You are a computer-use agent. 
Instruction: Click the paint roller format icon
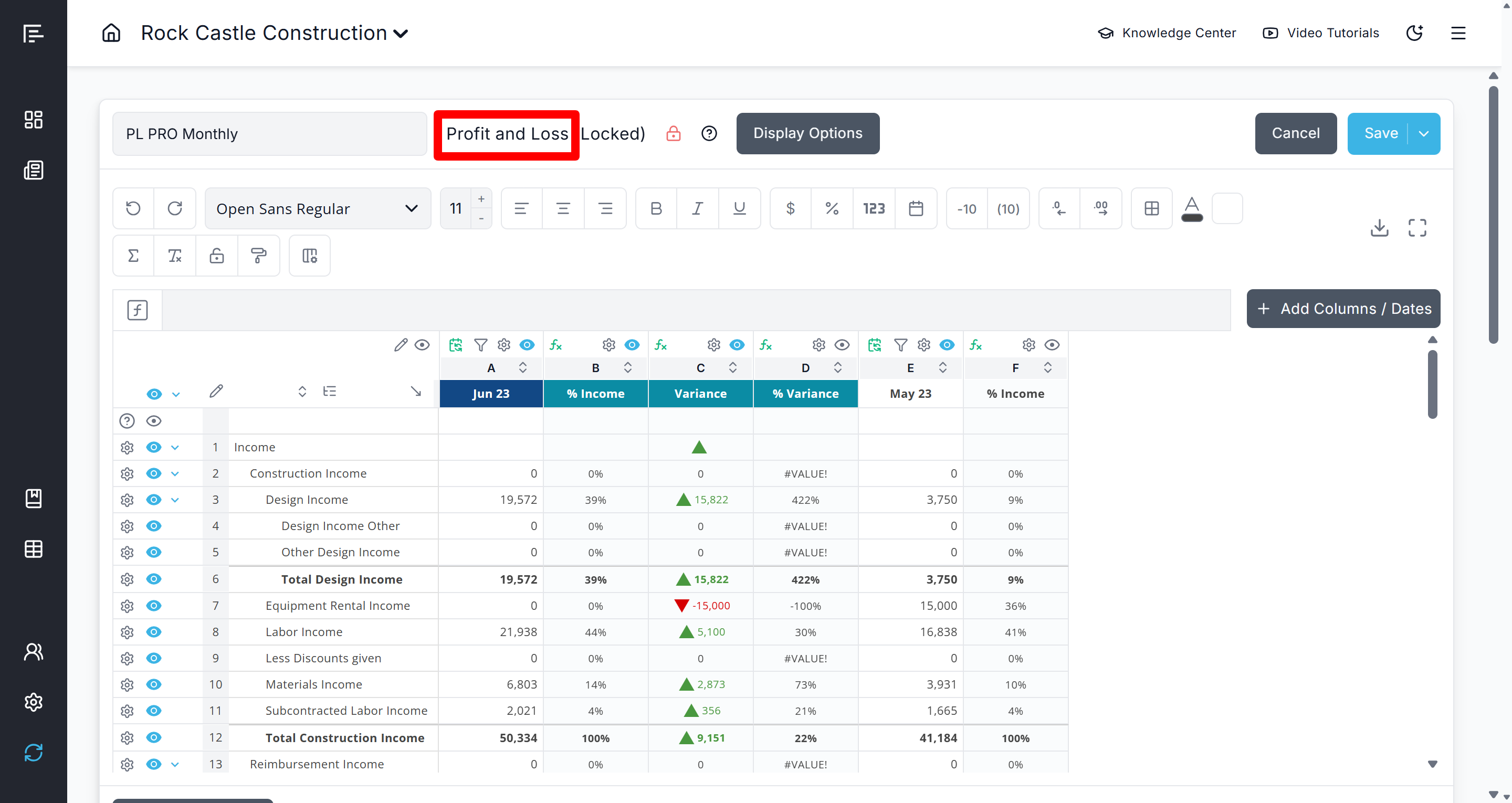point(258,256)
